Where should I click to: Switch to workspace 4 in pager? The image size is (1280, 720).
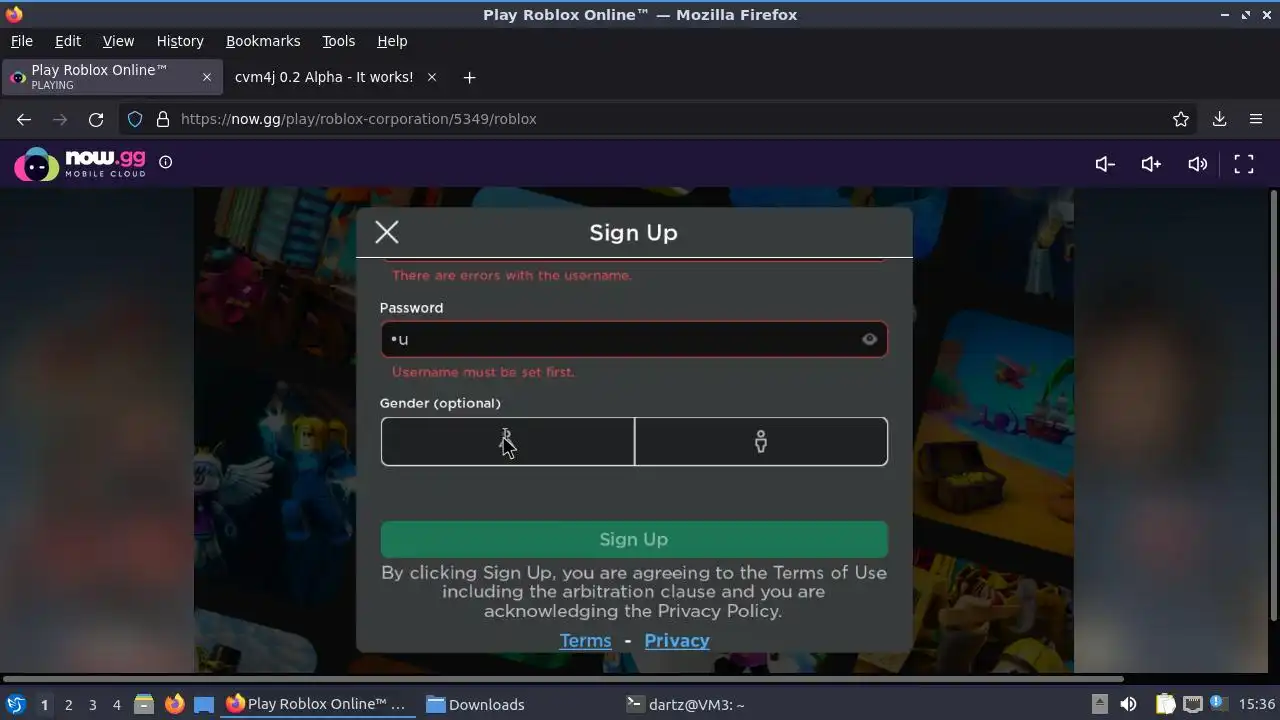pos(116,705)
